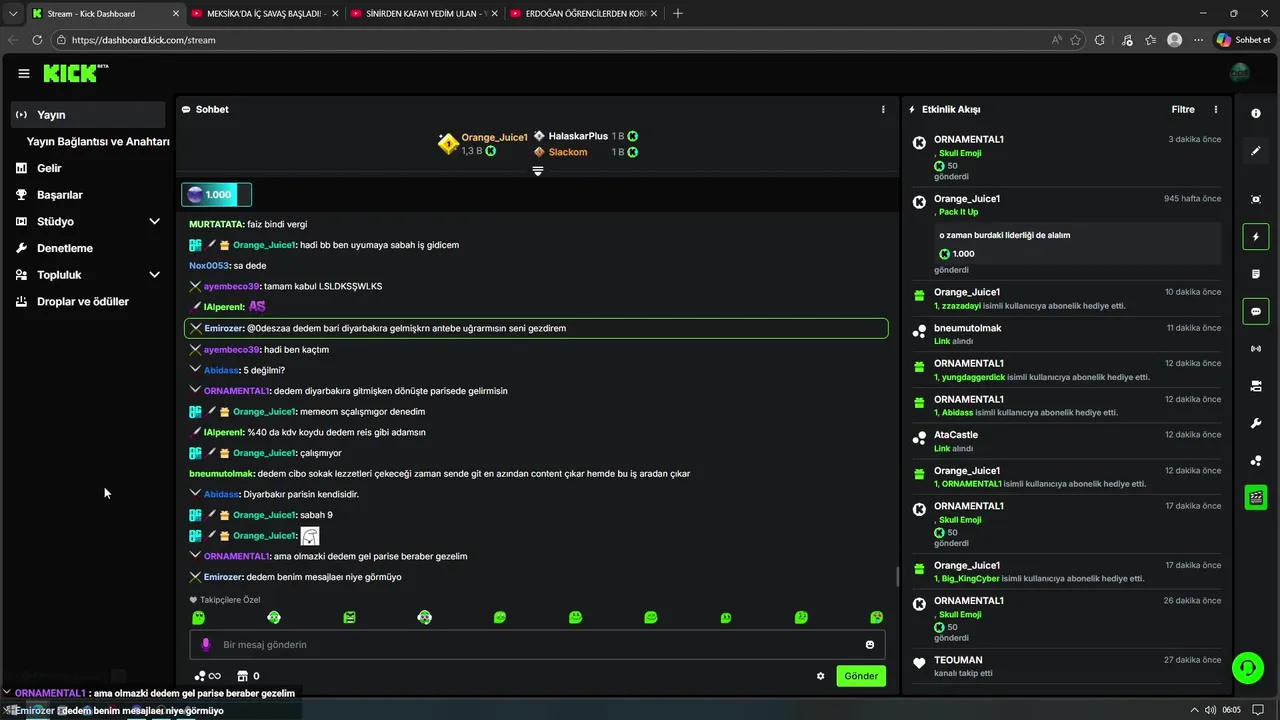Switch to ERDOĞAN ÖĞRENCİLERDEN tab

click(583, 14)
